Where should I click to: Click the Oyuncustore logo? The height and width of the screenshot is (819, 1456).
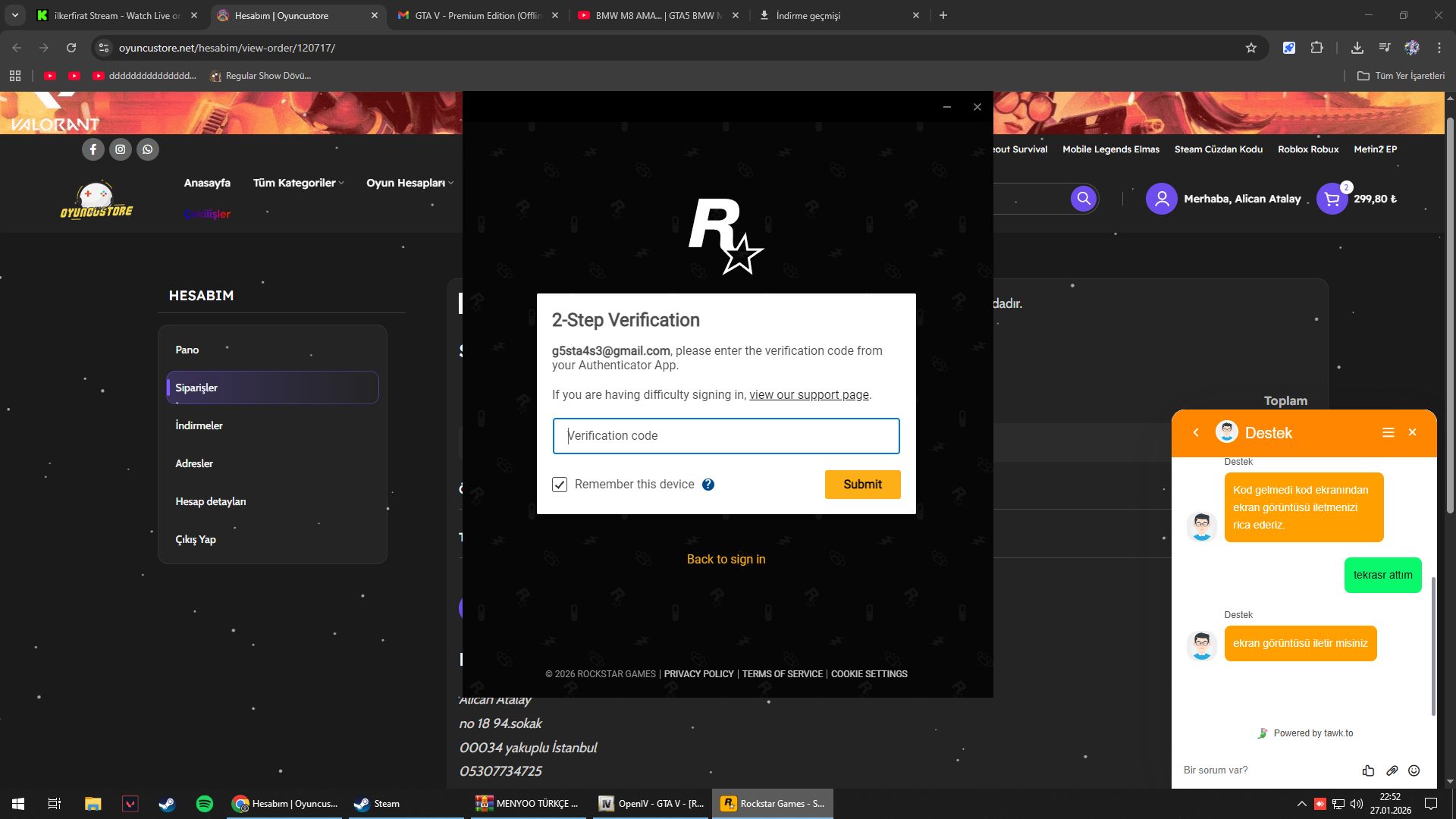(x=96, y=200)
